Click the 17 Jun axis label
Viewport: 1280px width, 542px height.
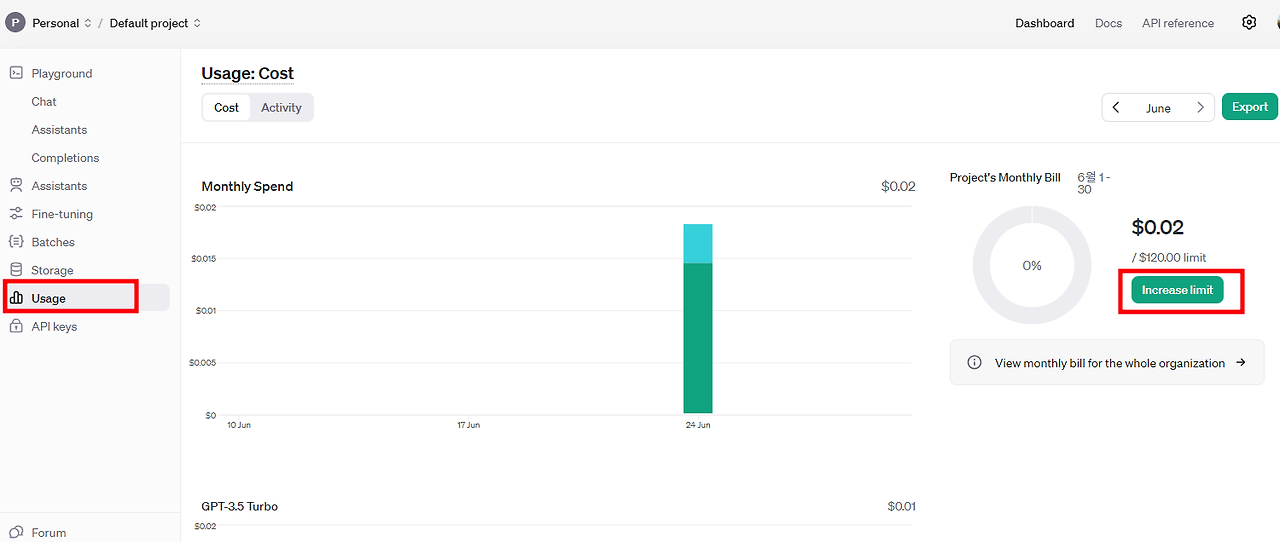click(468, 425)
